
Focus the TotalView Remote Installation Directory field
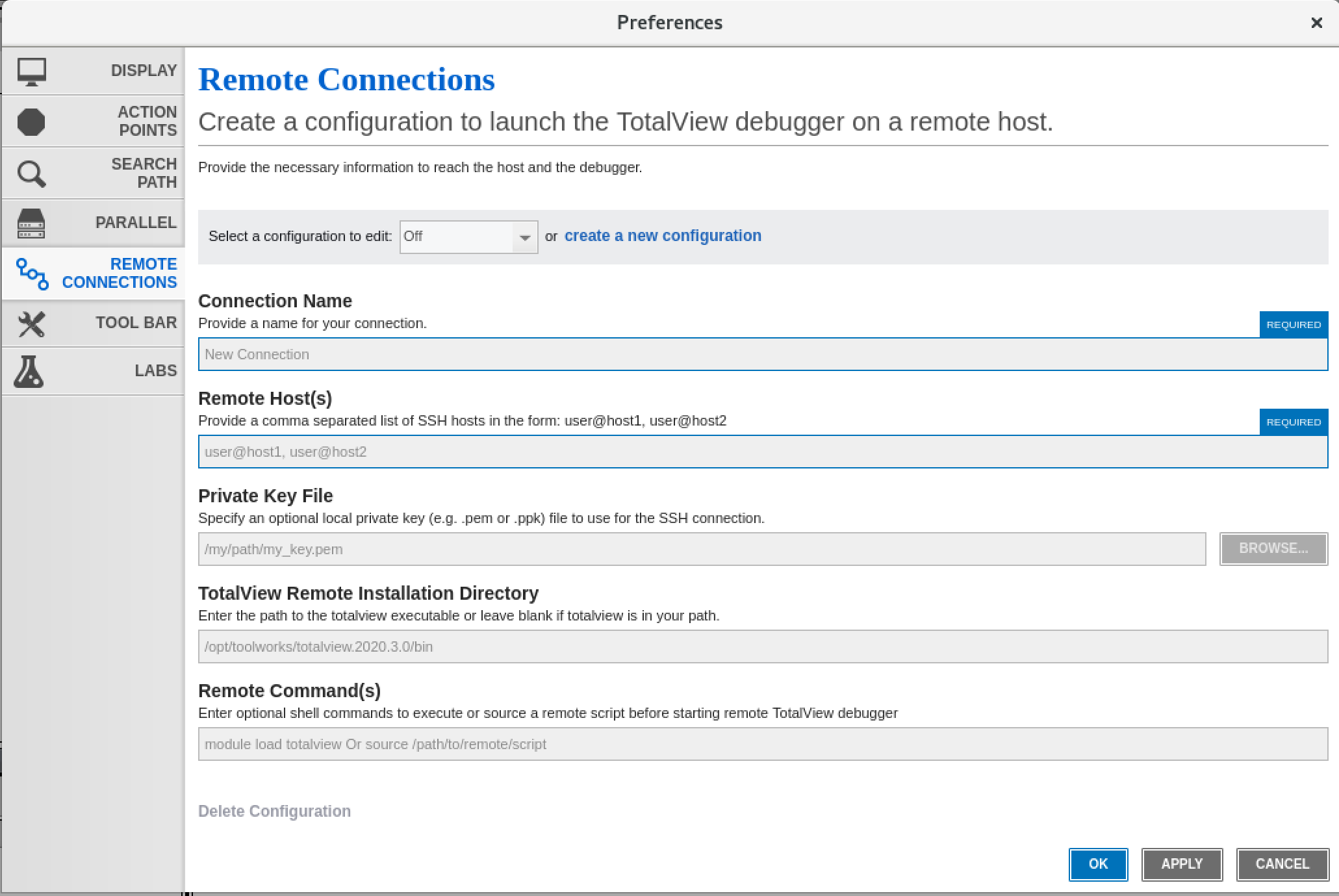(x=763, y=646)
